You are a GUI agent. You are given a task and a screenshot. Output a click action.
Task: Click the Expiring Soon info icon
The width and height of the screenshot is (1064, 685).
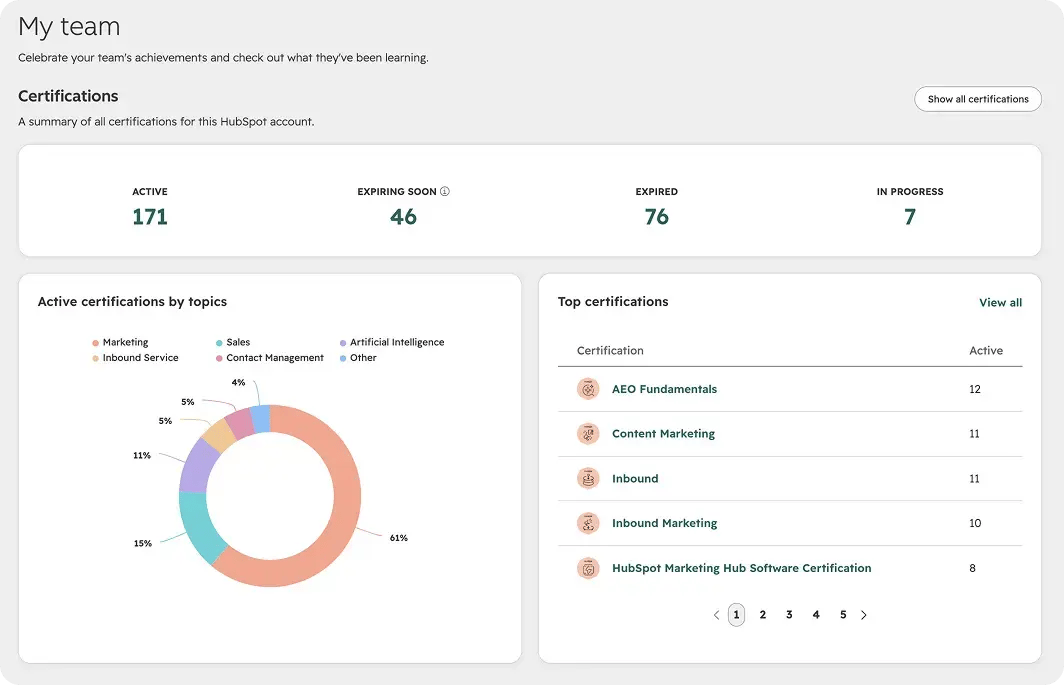click(x=444, y=191)
